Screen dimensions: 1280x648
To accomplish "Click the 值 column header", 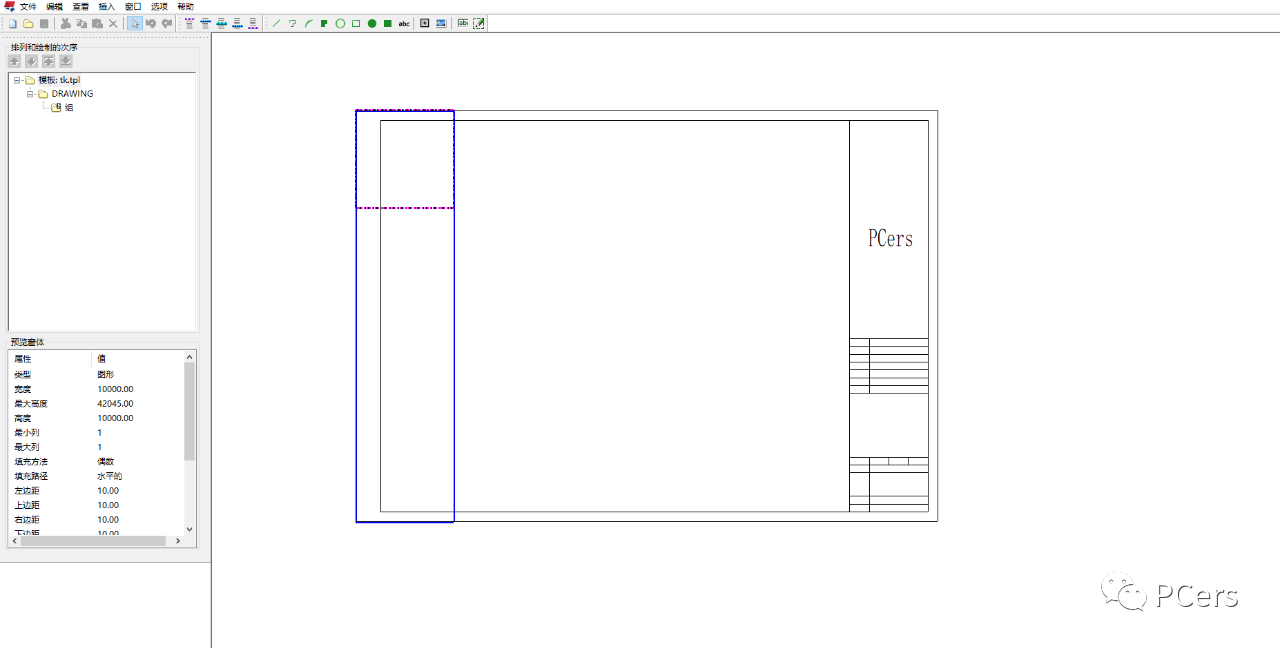I will click(101, 358).
